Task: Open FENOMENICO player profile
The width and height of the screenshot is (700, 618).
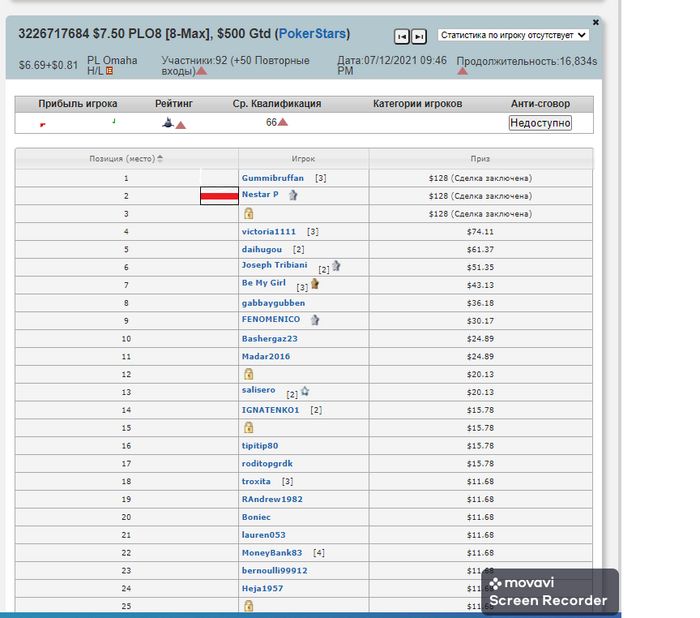Action: pos(271,320)
